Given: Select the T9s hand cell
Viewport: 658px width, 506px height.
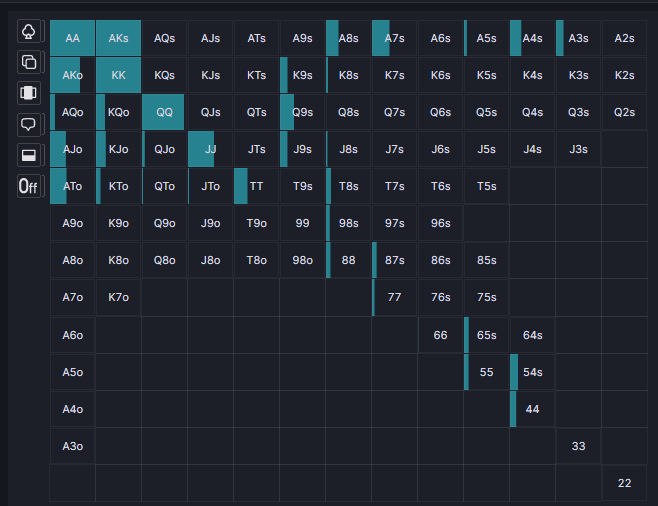Looking at the screenshot, I should pos(302,186).
